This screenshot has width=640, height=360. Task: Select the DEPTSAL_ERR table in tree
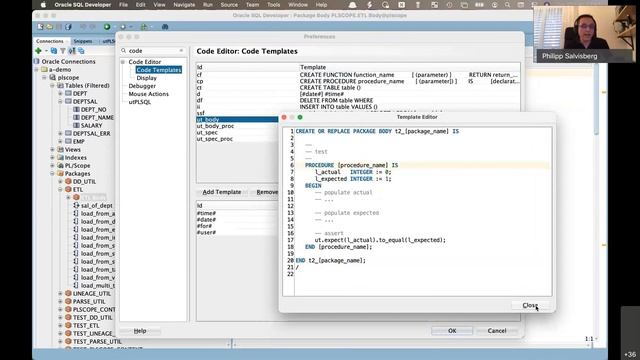tap(91, 133)
